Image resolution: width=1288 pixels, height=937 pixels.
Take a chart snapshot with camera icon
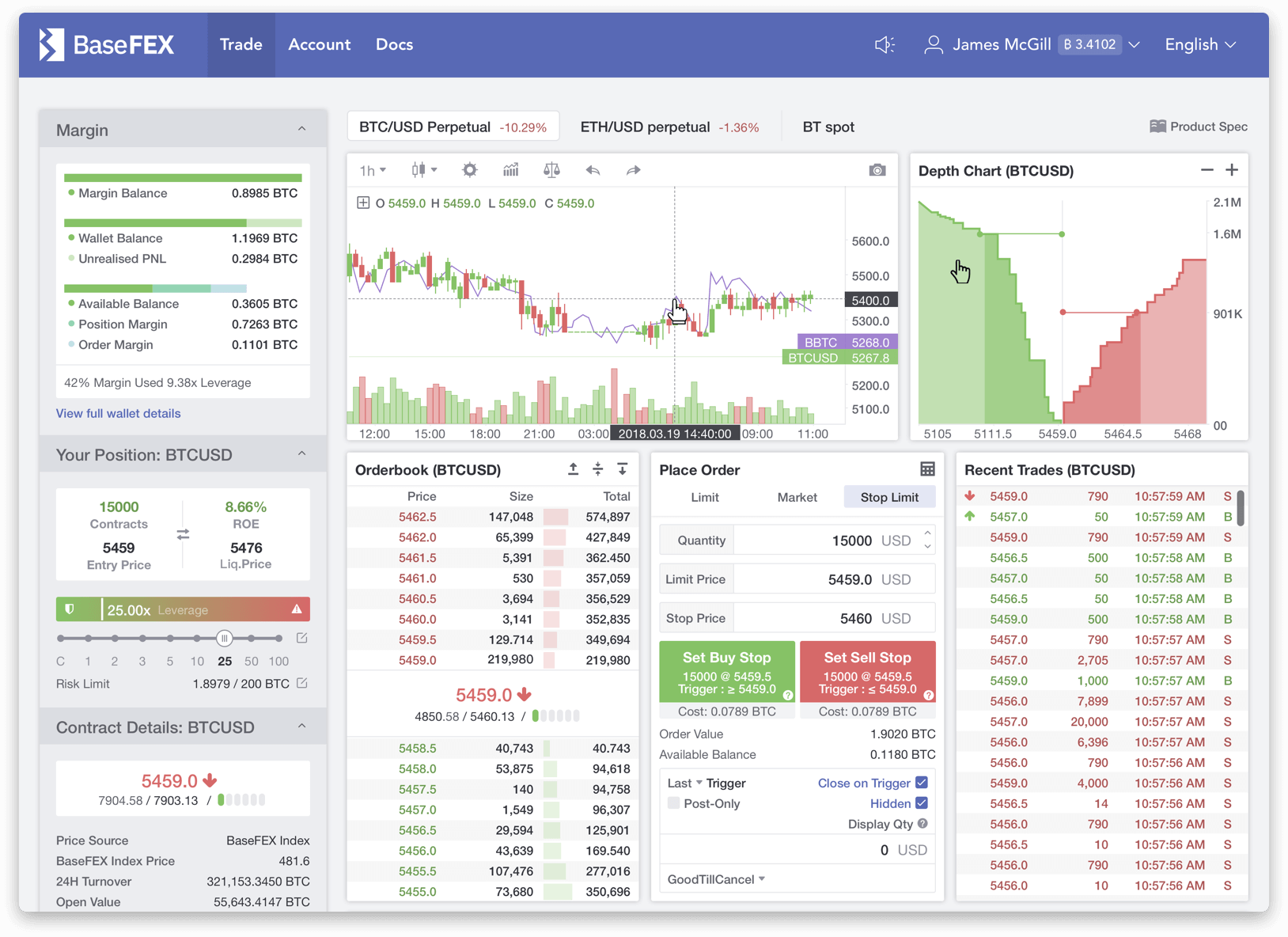877,170
